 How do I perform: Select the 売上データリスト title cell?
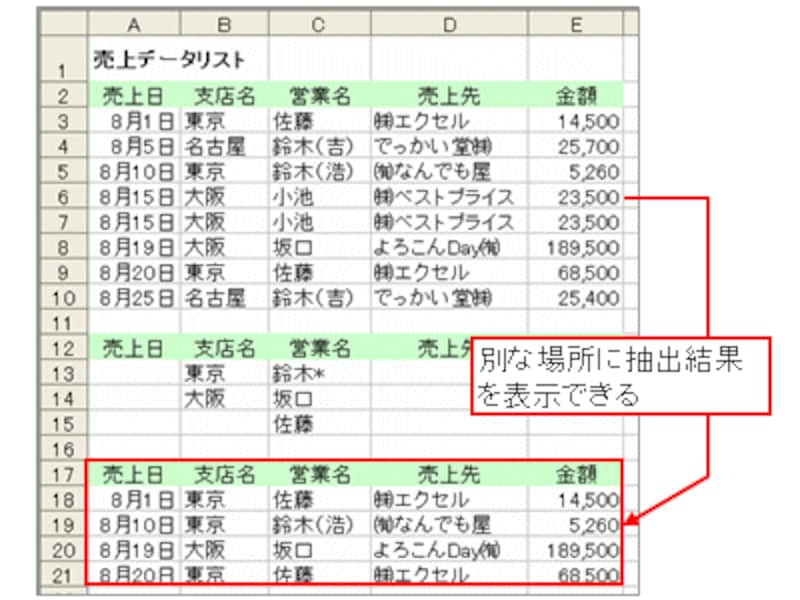168,59
